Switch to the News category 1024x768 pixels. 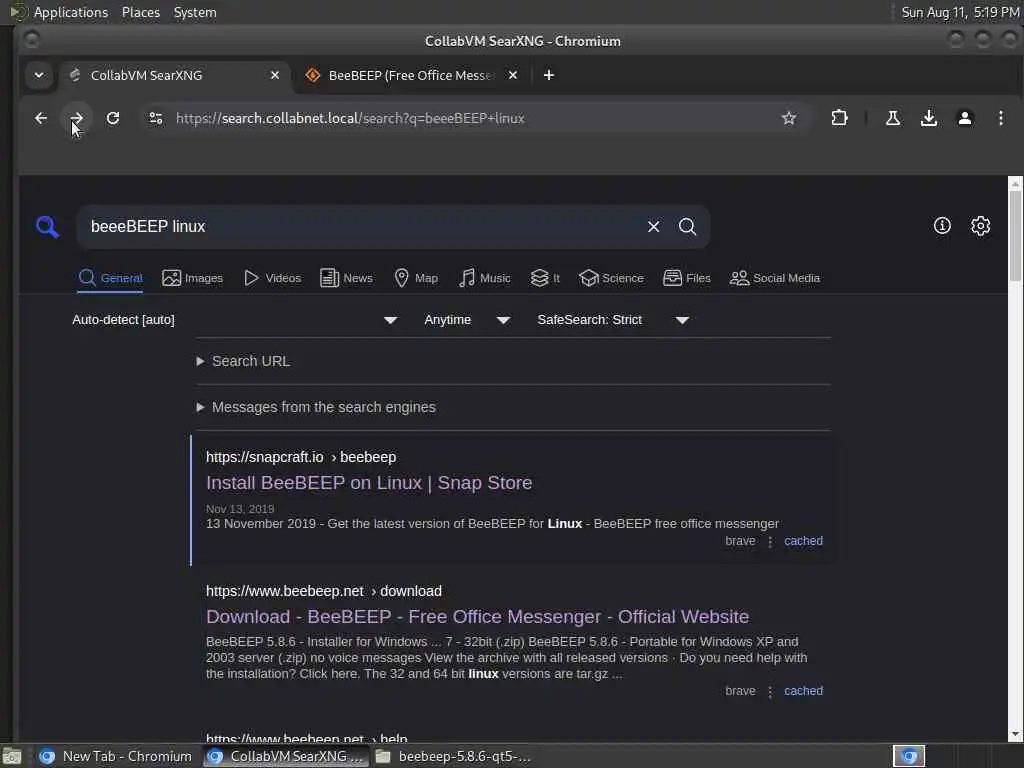pos(346,278)
